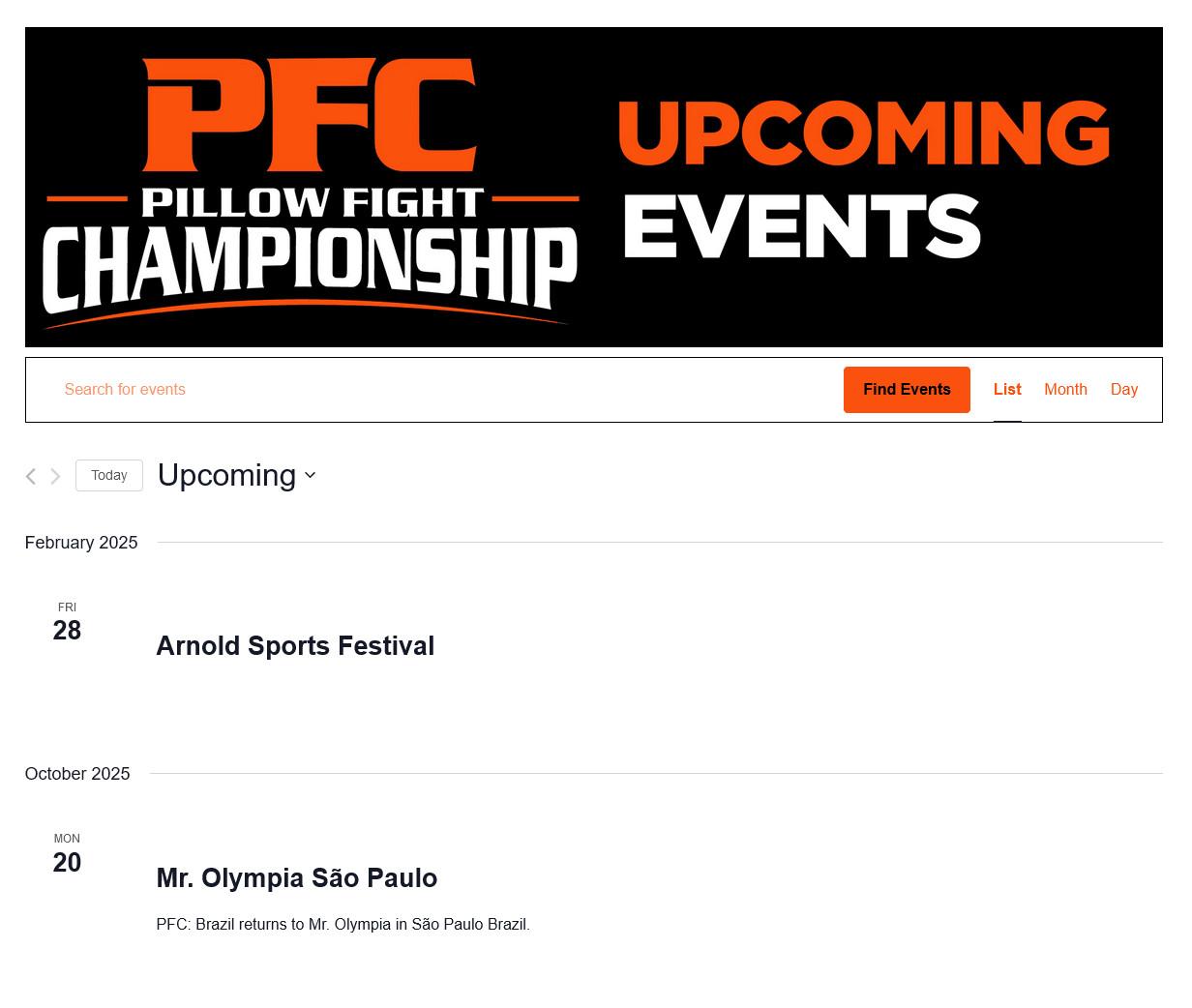Switch to Month view tab
The image size is (1192, 1008).
[1065, 389]
